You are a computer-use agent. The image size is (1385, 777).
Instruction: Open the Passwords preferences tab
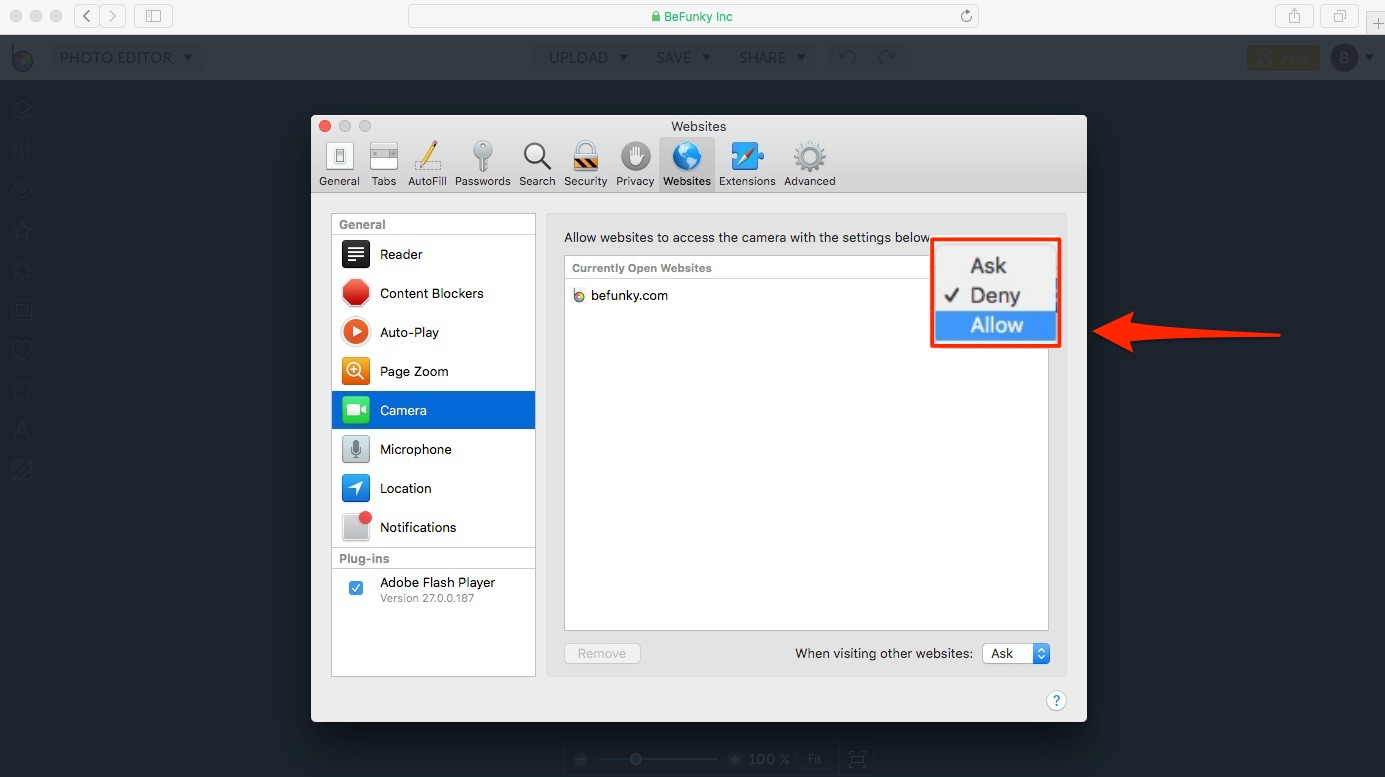[x=483, y=164]
